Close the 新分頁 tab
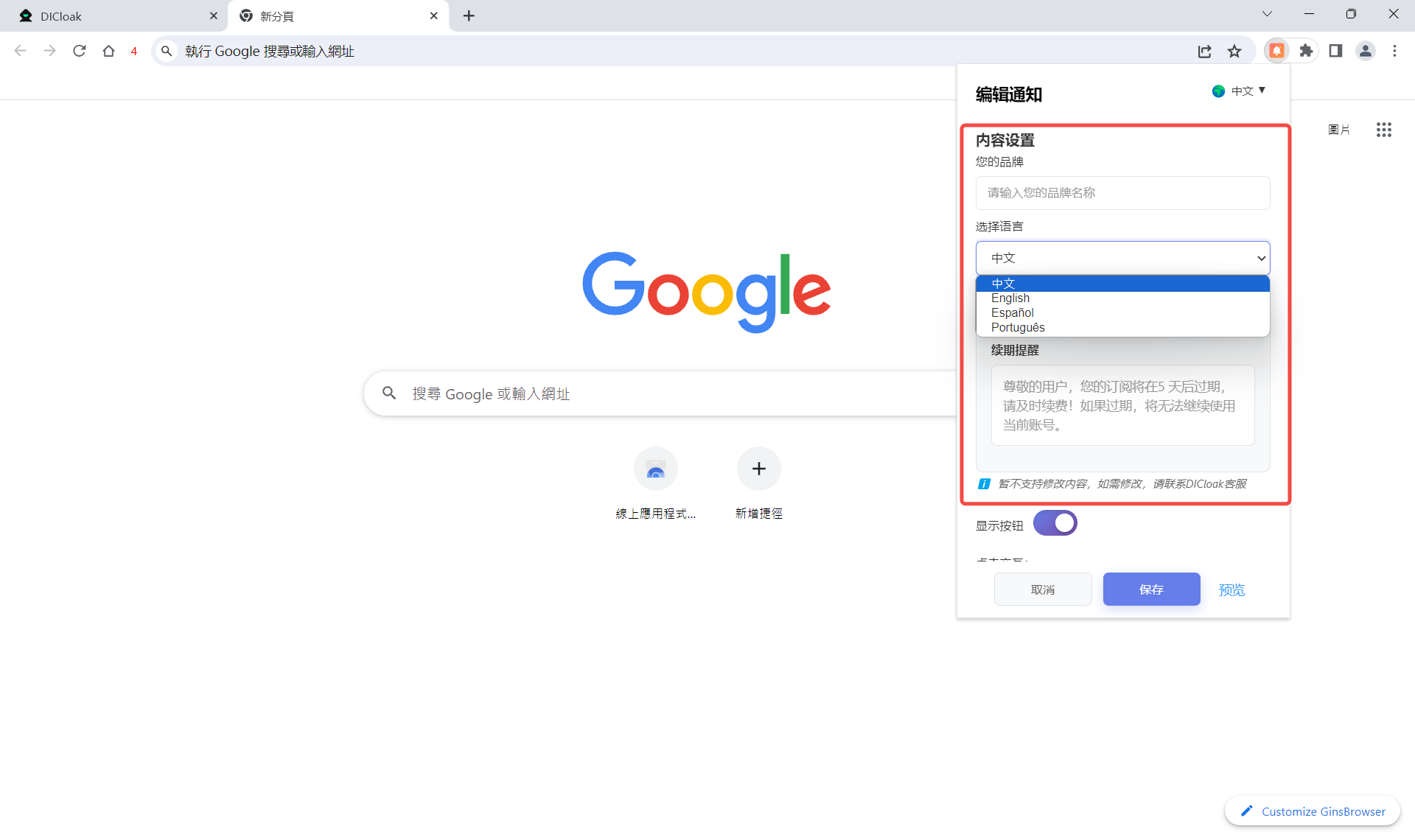This screenshot has width=1415, height=840. pyautogui.click(x=433, y=15)
